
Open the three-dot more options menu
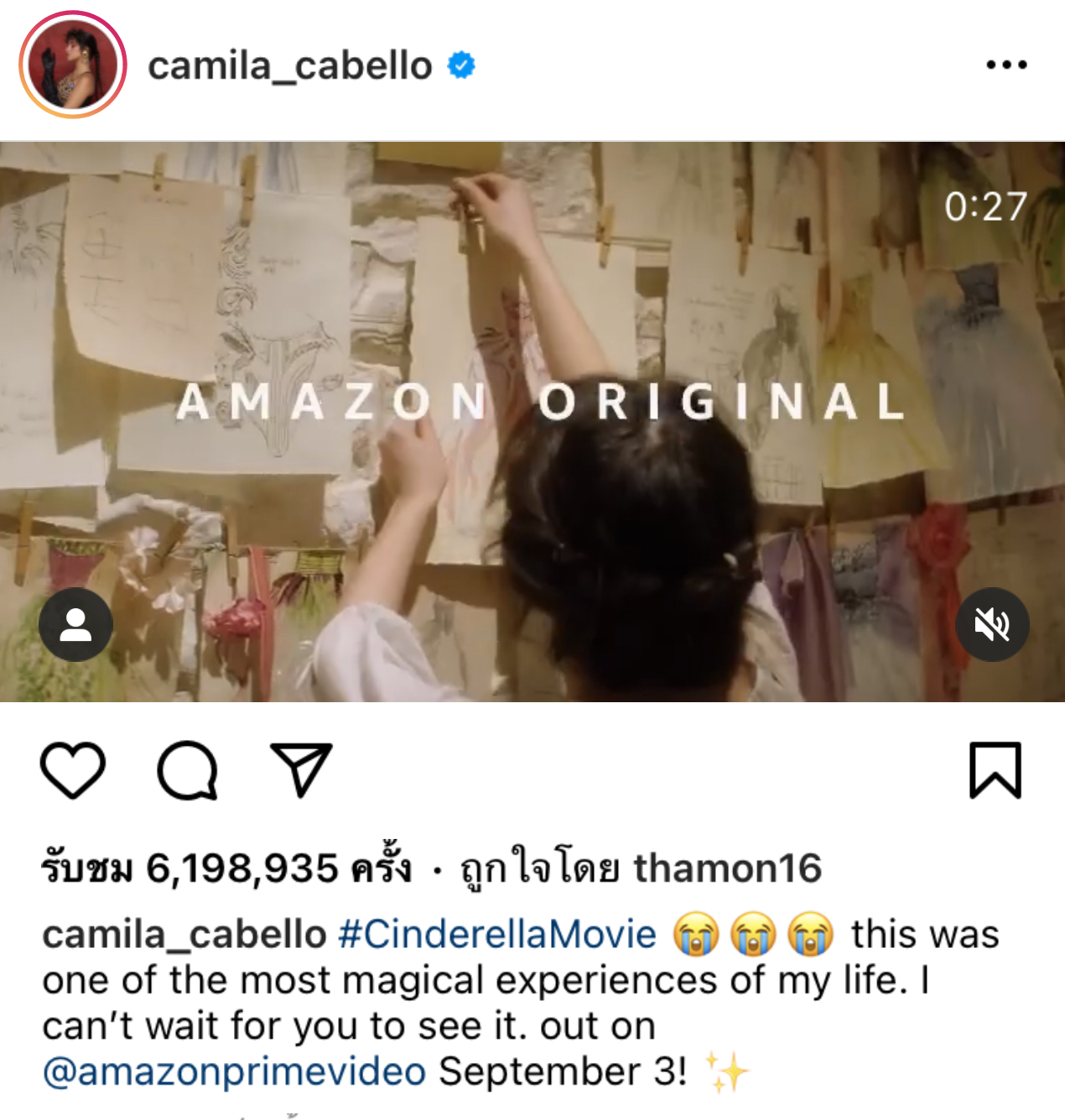click(1006, 65)
